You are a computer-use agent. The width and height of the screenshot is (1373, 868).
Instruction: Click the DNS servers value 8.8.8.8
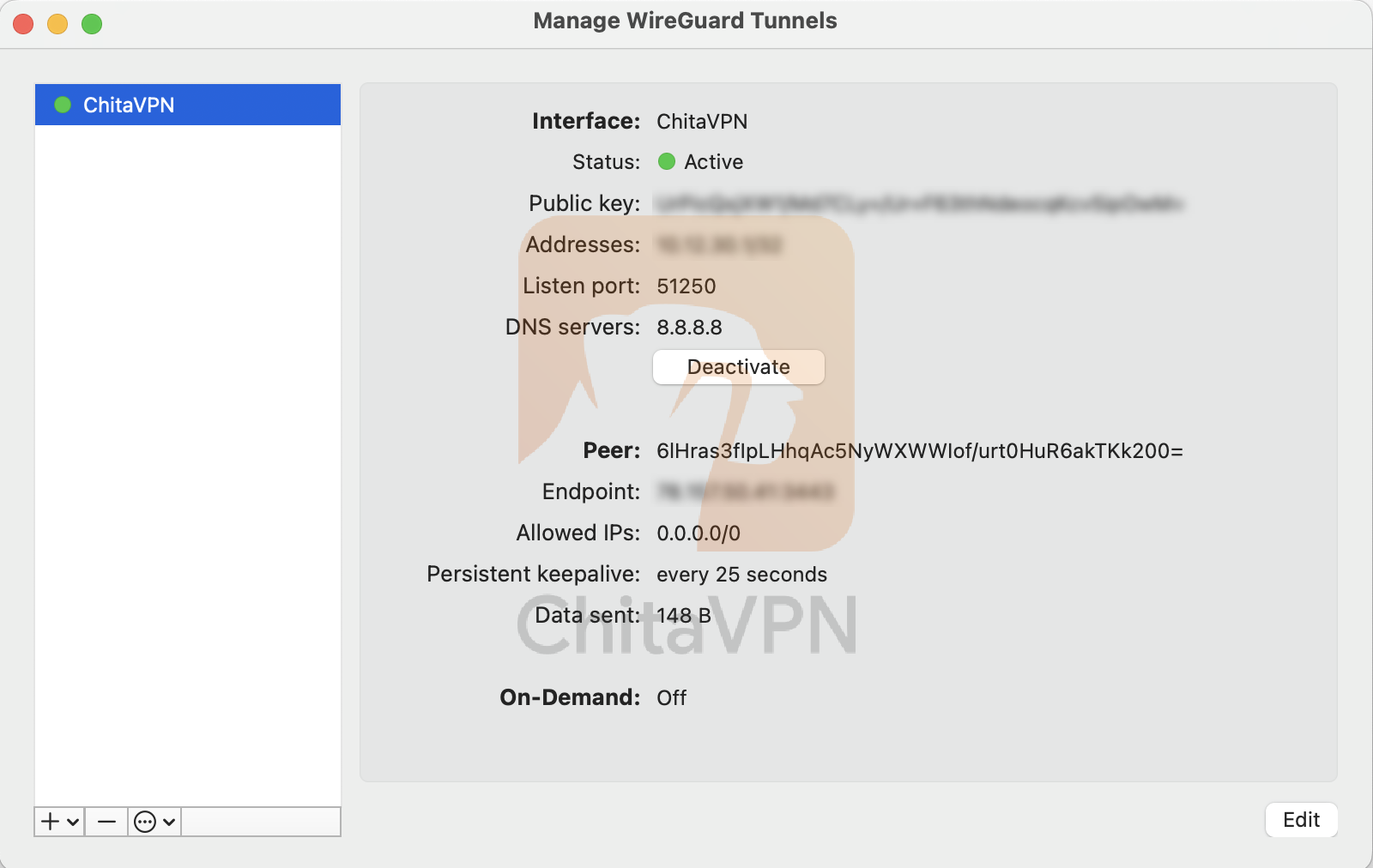pyautogui.click(x=689, y=328)
